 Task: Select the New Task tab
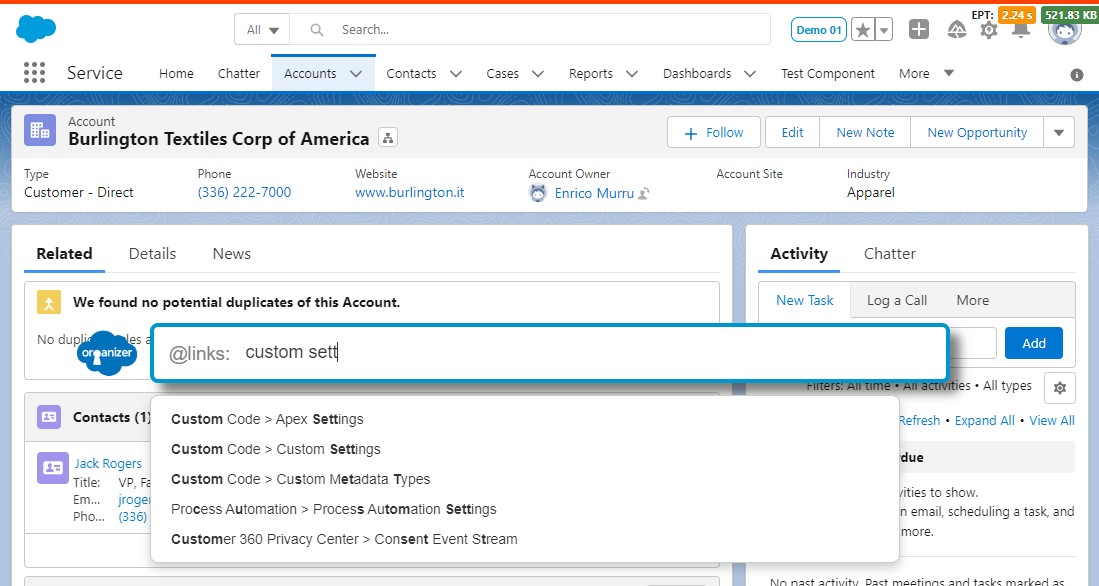click(805, 300)
